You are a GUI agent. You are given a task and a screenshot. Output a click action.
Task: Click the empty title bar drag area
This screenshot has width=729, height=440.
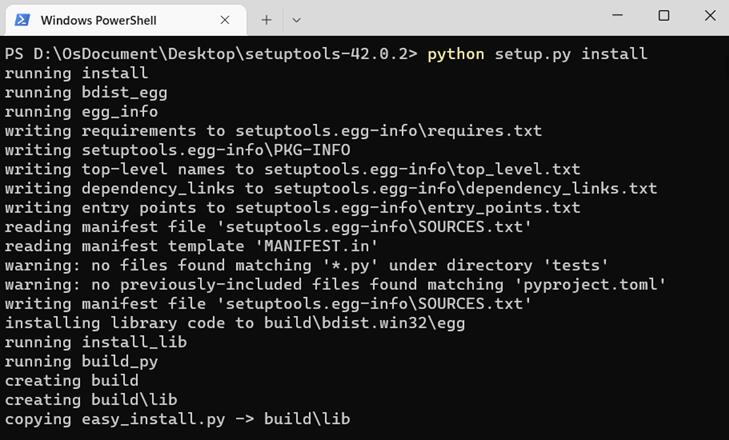[x=450, y=18]
